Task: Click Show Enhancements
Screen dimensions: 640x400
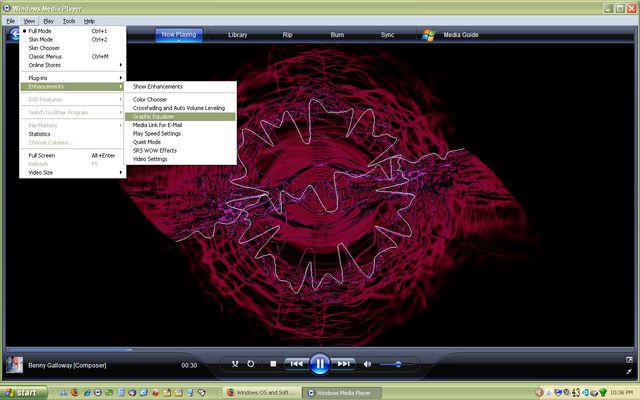Action: (x=180, y=87)
